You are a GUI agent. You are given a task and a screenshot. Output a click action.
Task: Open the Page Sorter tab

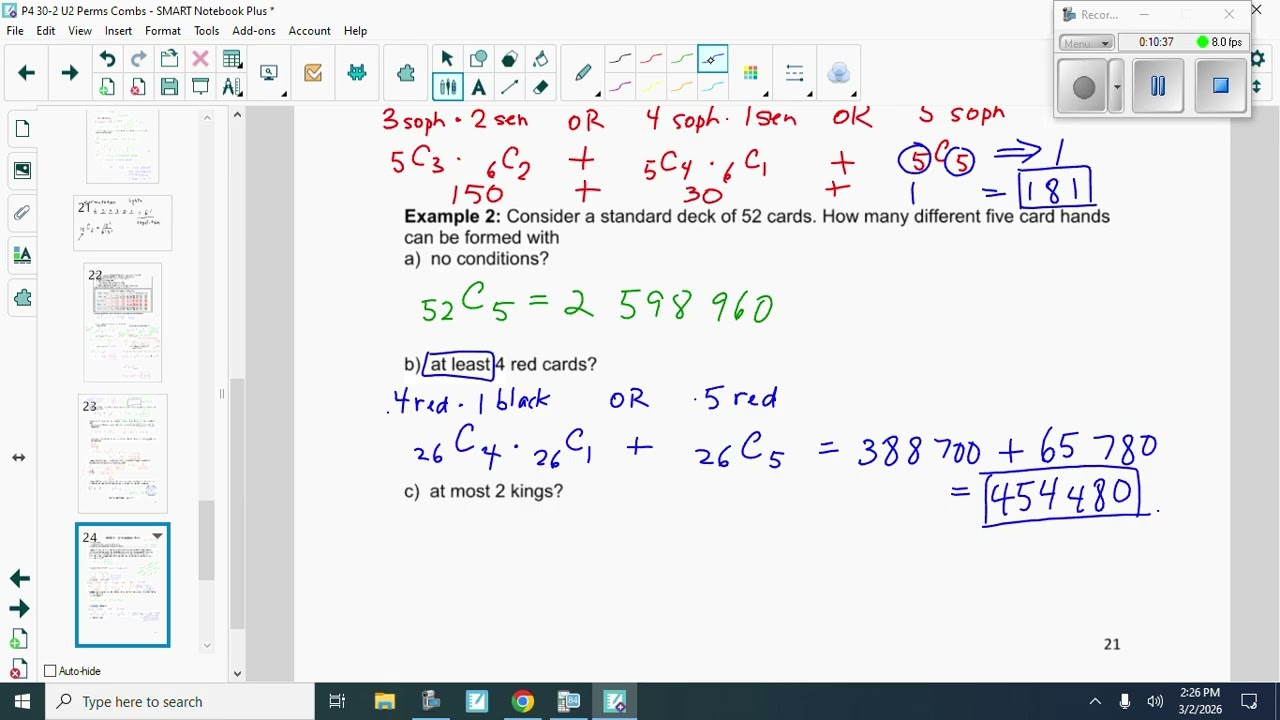click(x=22, y=129)
